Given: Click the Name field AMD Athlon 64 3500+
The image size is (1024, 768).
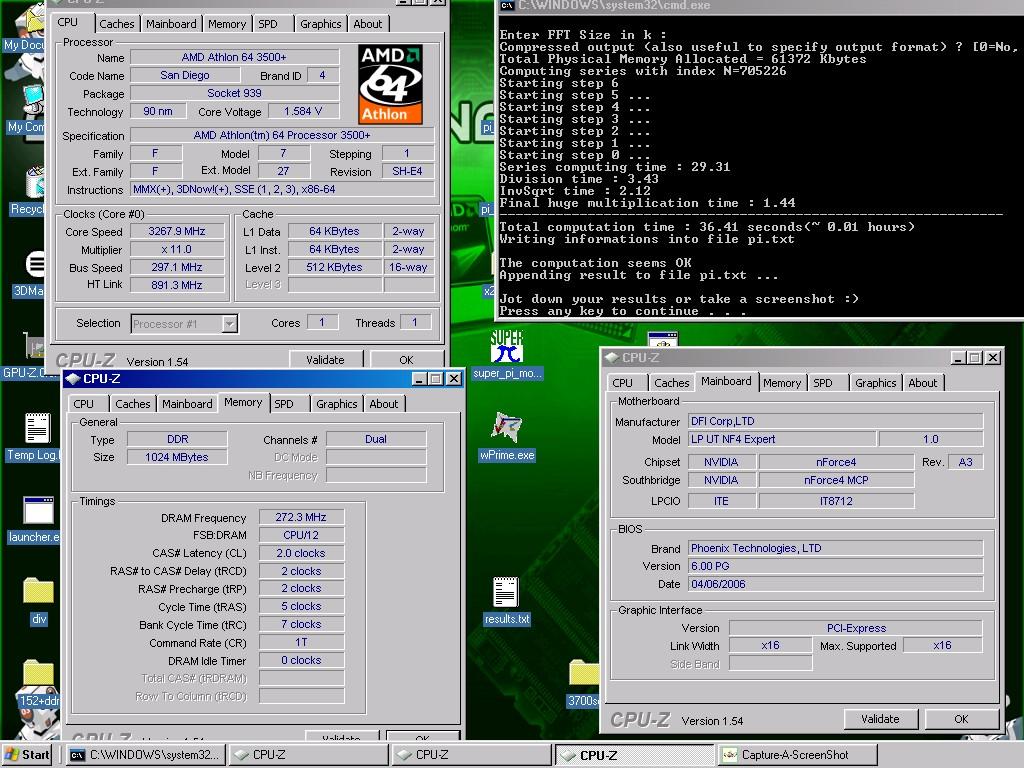Looking at the screenshot, I should click(234, 57).
